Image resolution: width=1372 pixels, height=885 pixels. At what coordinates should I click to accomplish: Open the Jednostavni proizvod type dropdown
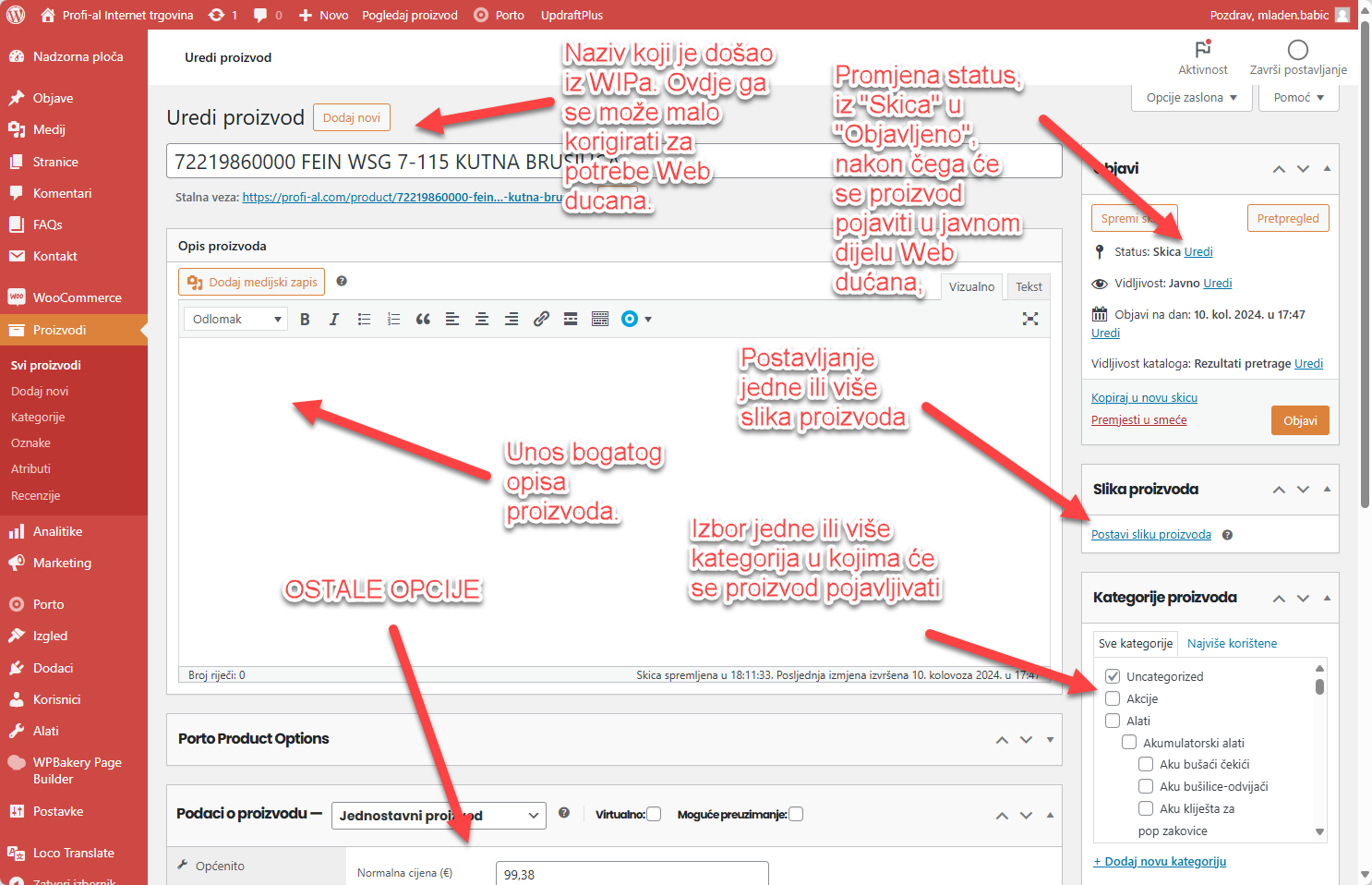pyautogui.click(x=438, y=815)
